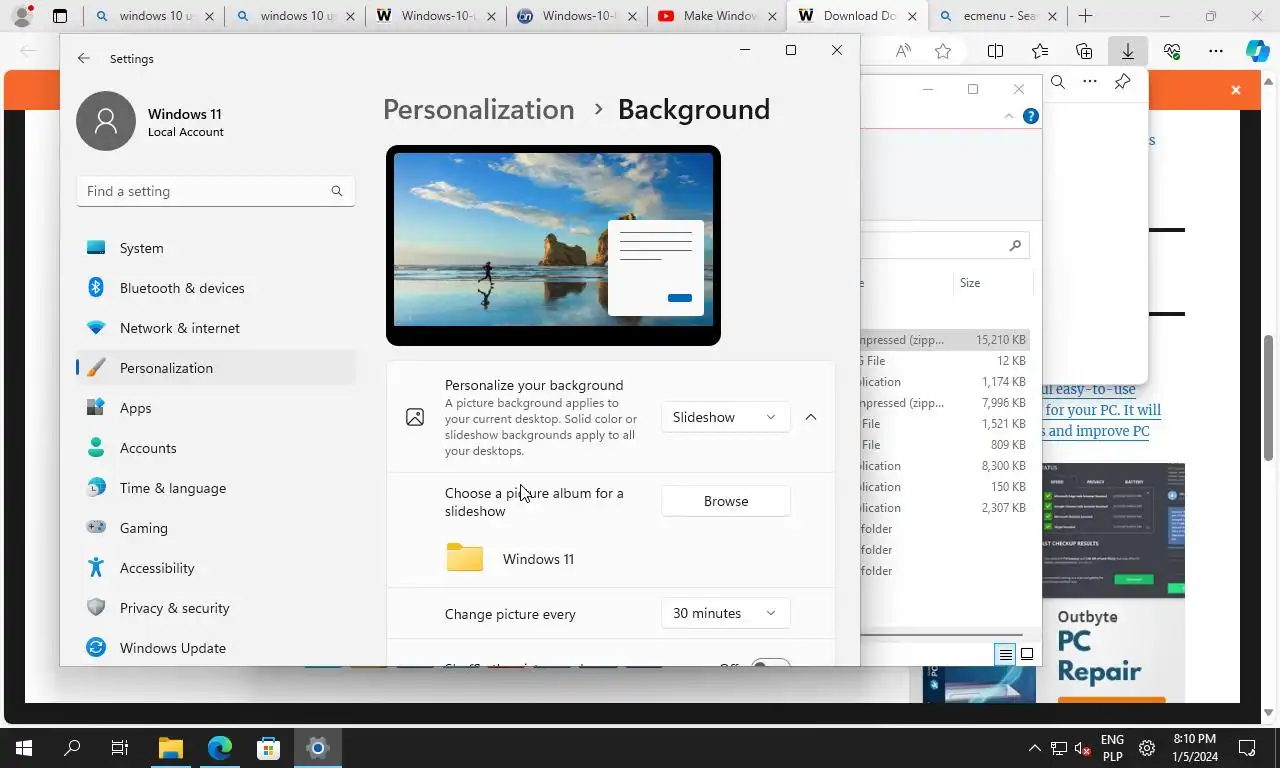The image size is (1280, 768).
Task: Open Microsoft Store from taskbar
Action: click(x=268, y=748)
